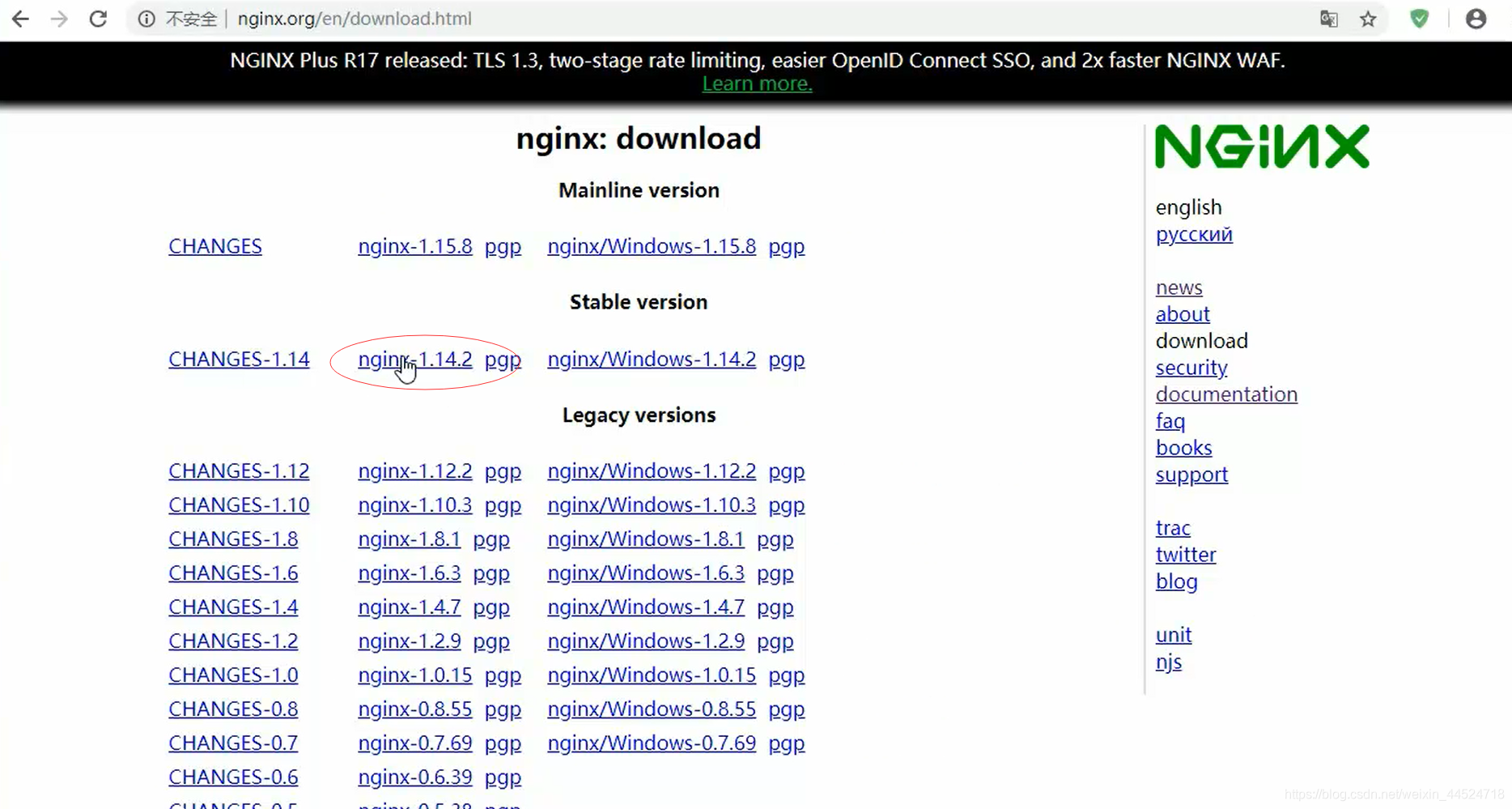This screenshot has width=1512, height=809.
Task: Open pgp signature for nginx/Windows-1.15.8
Action: pyautogui.click(x=787, y=247)
